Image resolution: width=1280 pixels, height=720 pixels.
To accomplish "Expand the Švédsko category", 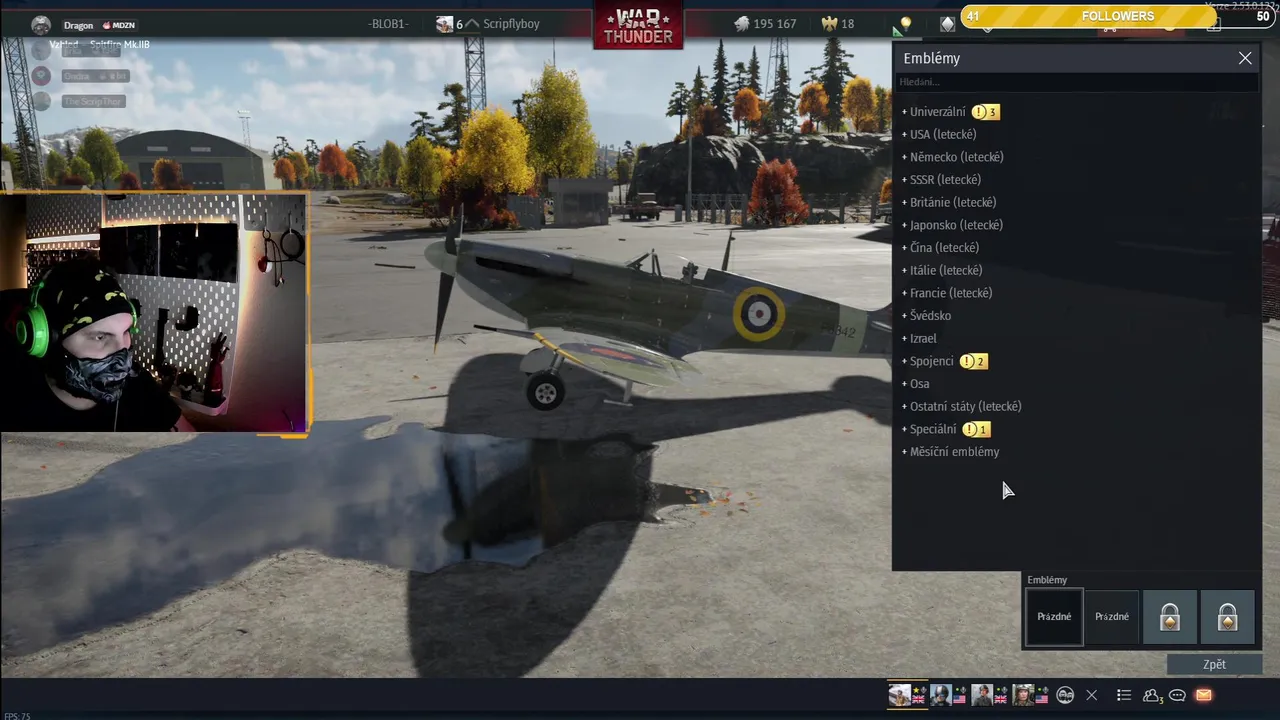I will pos(926,316).
